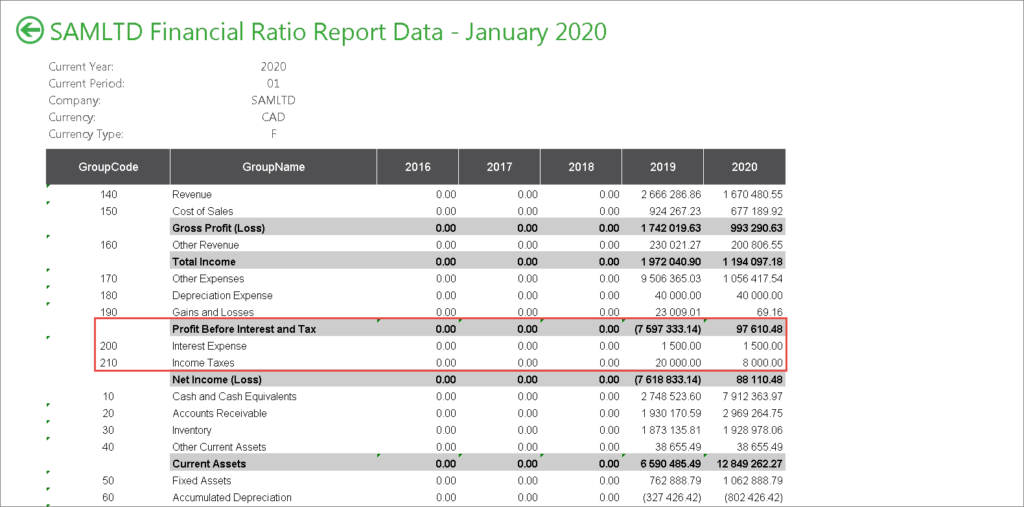Select the 2018 column header

(x=581, y=167)
